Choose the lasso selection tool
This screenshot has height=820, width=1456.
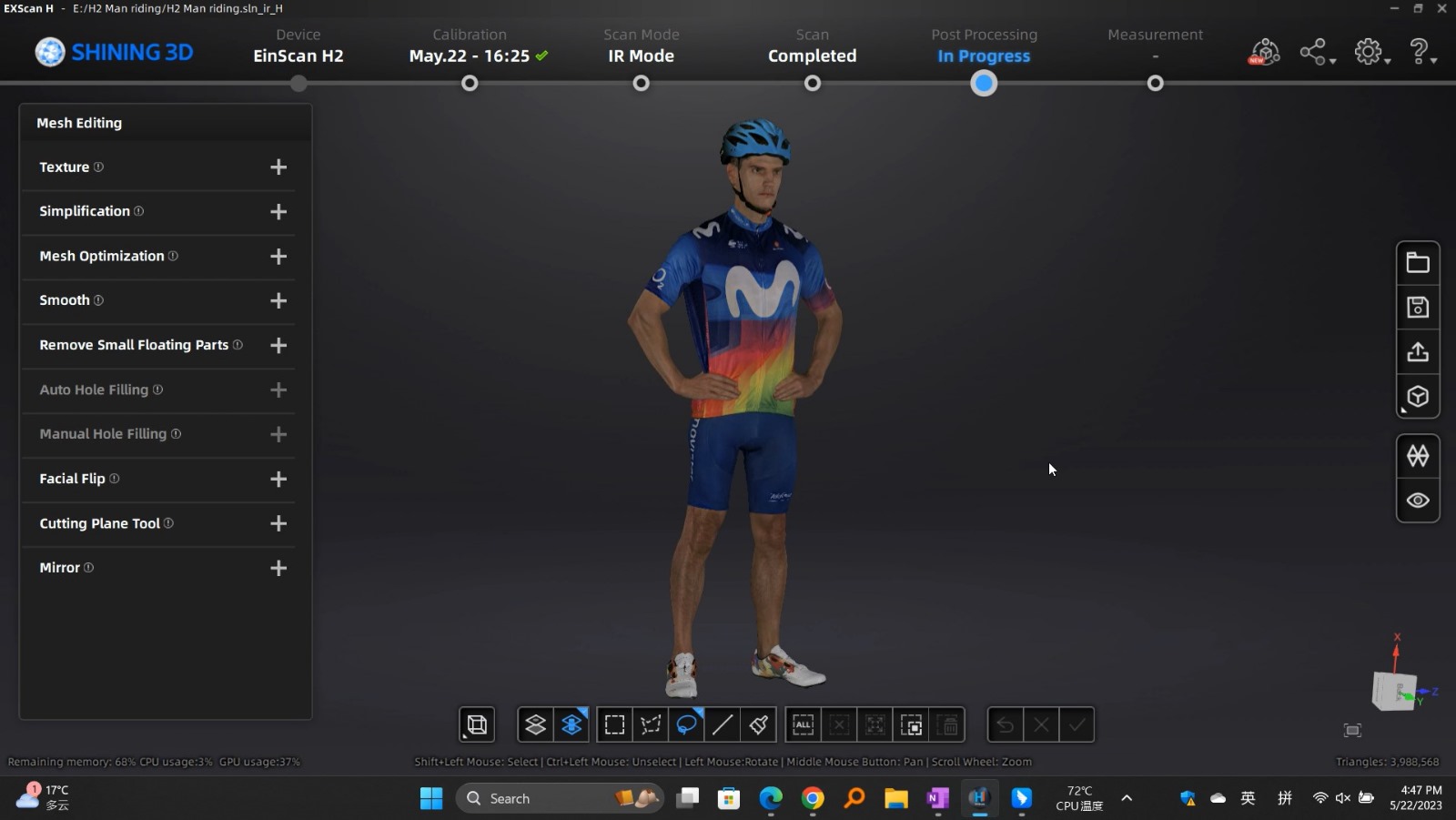686,724
